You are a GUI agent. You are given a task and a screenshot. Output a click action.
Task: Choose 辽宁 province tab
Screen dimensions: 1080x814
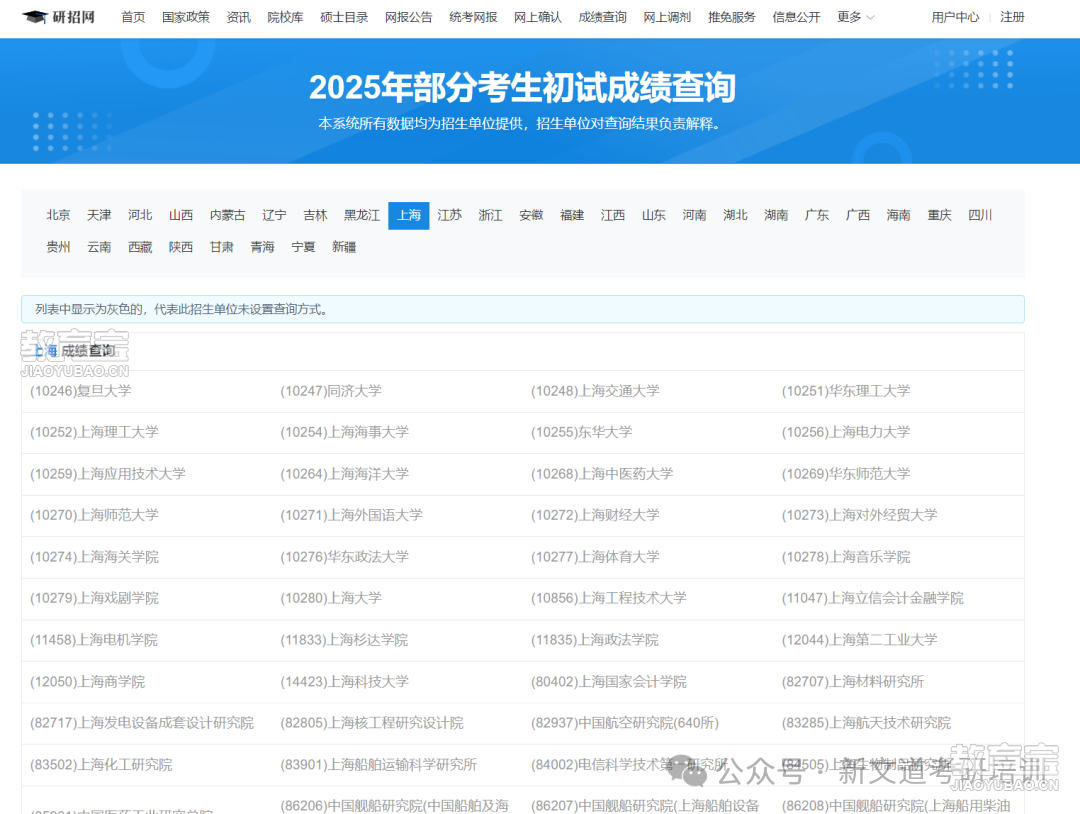point(274,215)
